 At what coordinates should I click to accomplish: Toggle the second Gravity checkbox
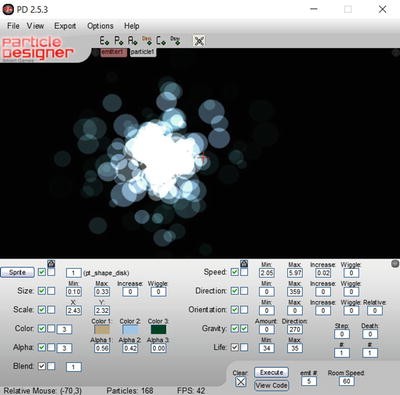(x=244, y=329)
